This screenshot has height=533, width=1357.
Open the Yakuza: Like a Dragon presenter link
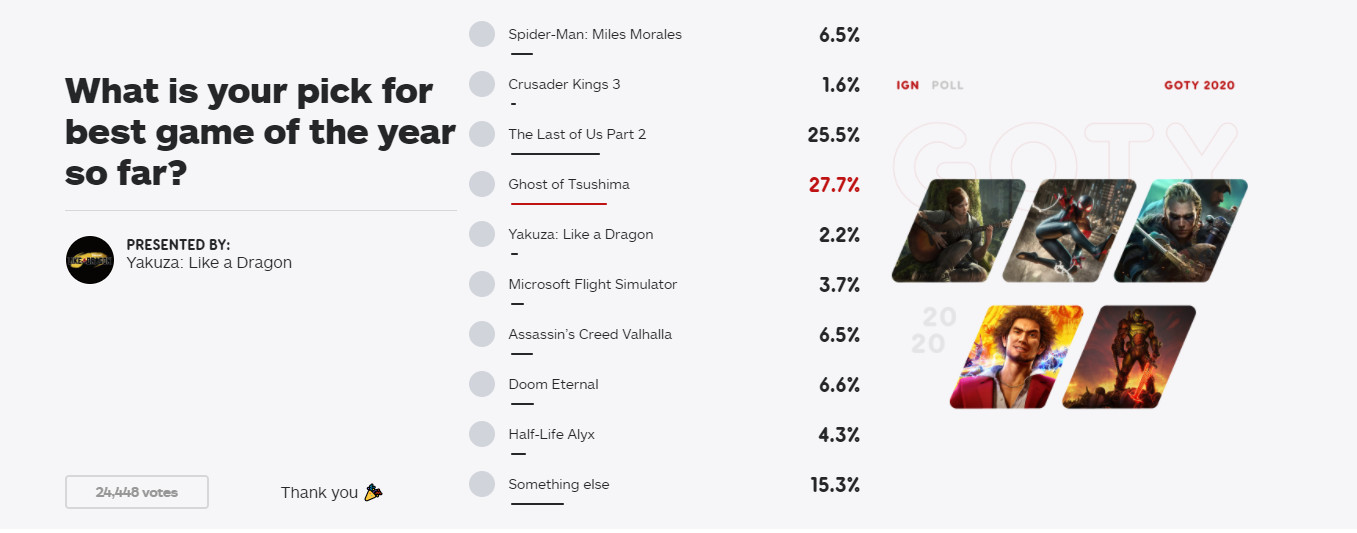pyautogui.click(x=209, y=263)
